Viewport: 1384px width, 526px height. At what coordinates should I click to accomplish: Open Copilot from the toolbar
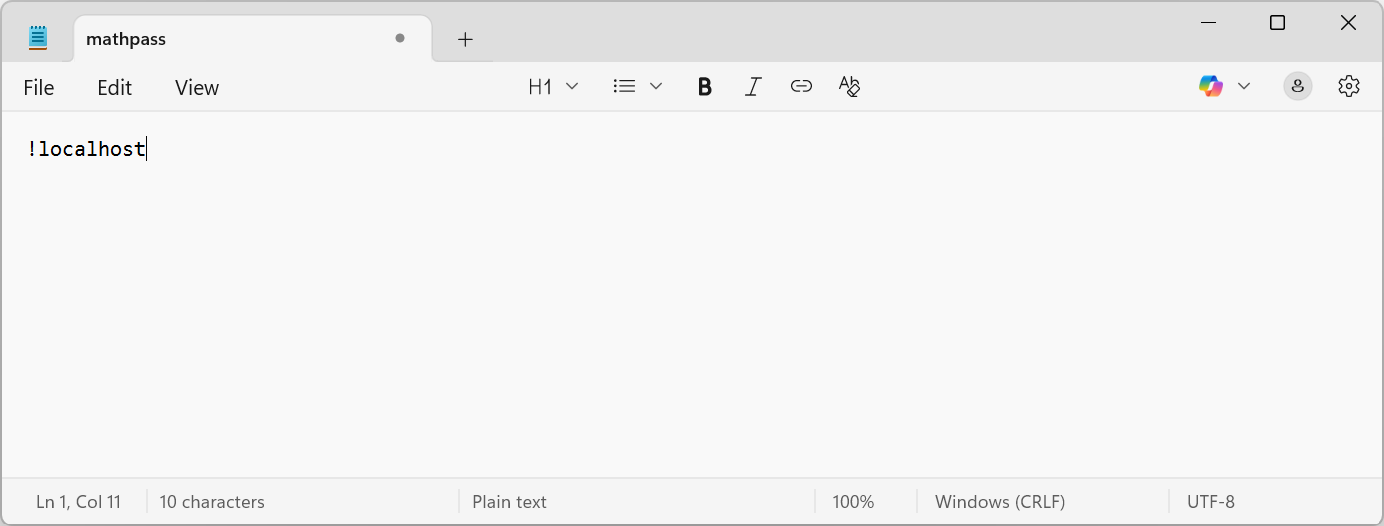click(x=1211, y=87)
